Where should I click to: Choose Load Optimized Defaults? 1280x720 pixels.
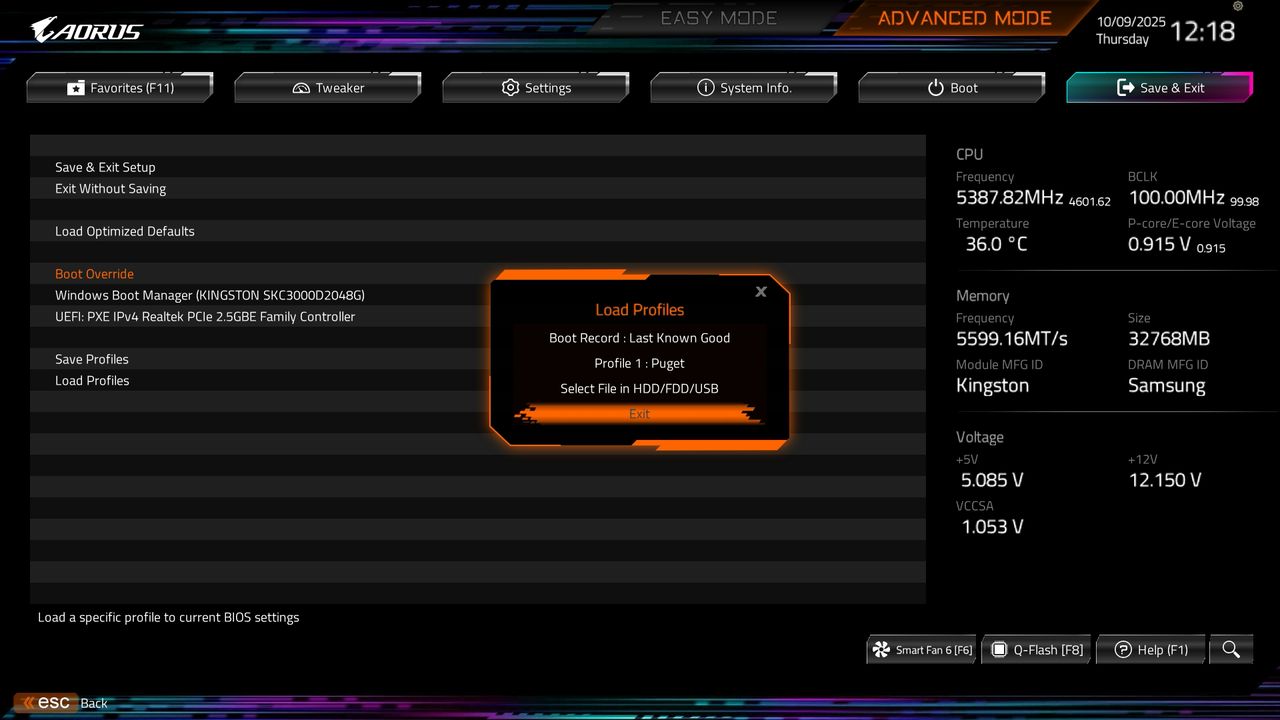coord(125,231)
